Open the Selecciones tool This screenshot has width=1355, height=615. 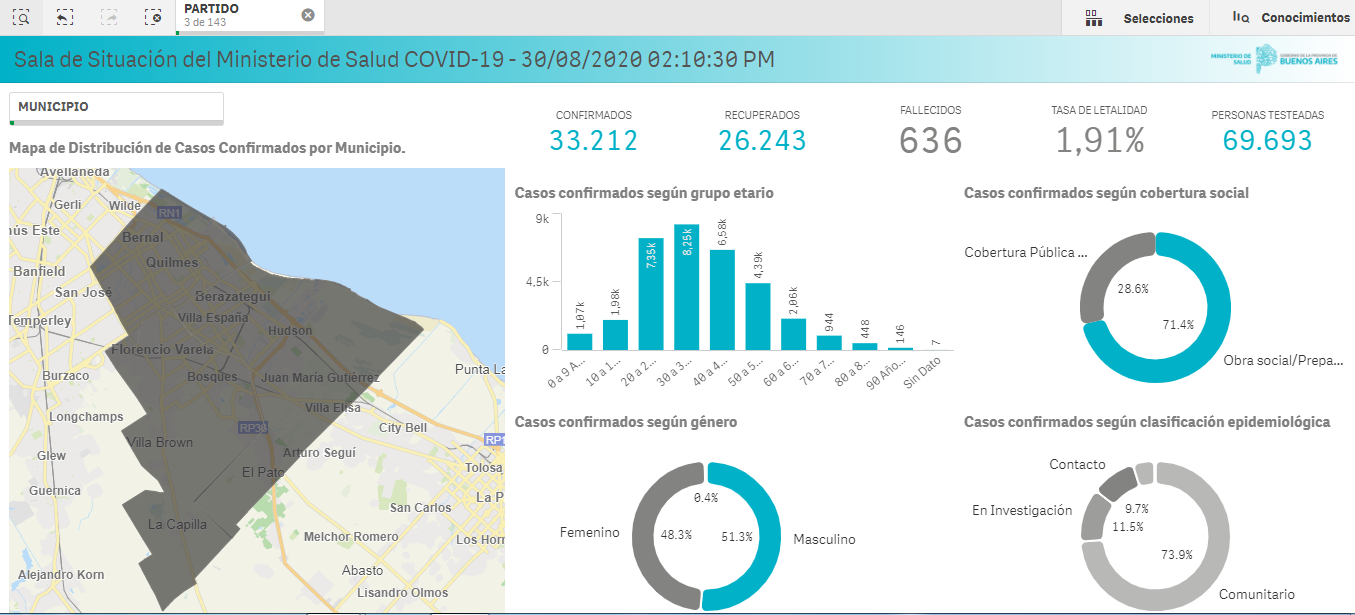[1139, 18]
